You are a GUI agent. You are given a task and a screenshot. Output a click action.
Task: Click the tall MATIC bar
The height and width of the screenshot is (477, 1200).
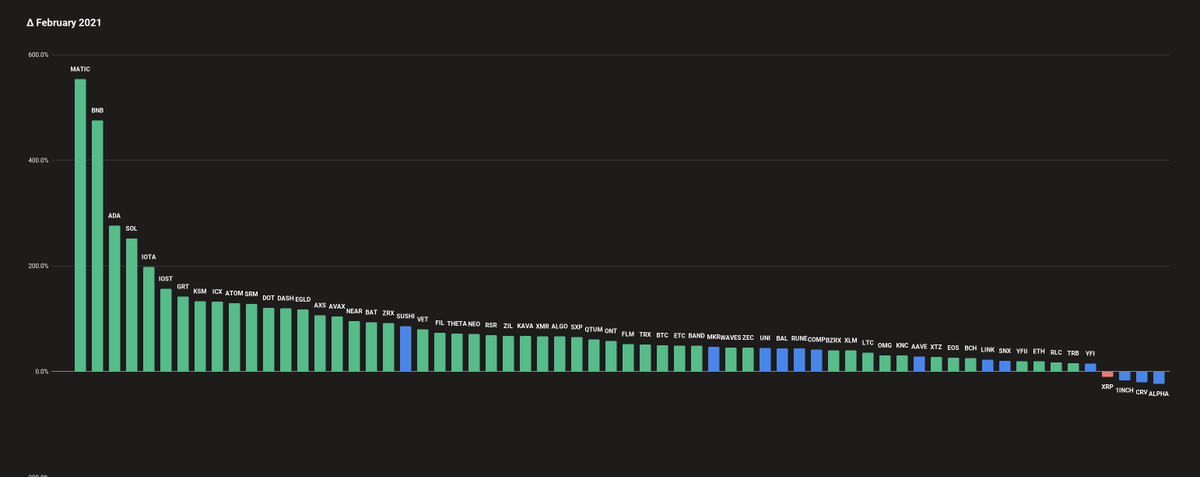point(80,225)
